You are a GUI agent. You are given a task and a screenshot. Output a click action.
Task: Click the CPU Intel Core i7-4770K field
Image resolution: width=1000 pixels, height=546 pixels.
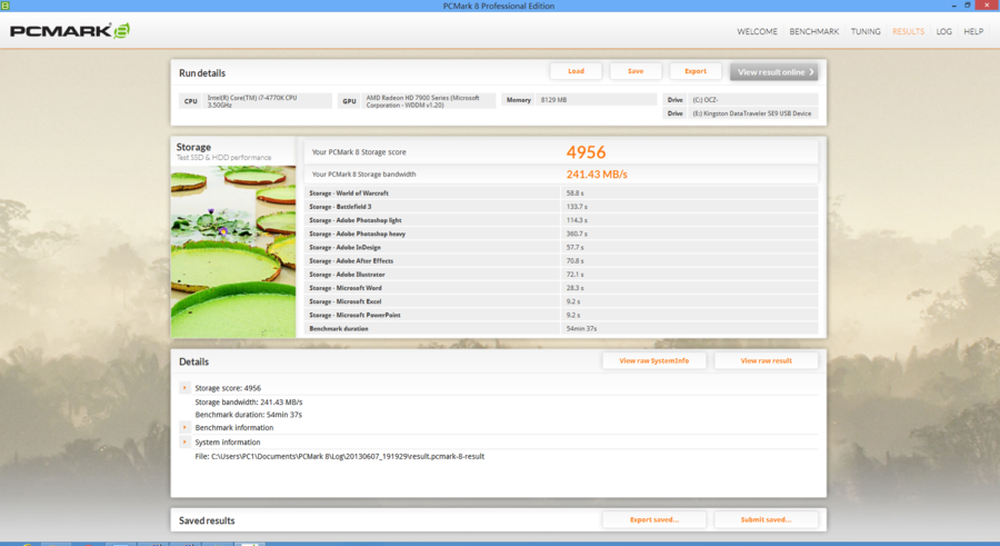255,101
